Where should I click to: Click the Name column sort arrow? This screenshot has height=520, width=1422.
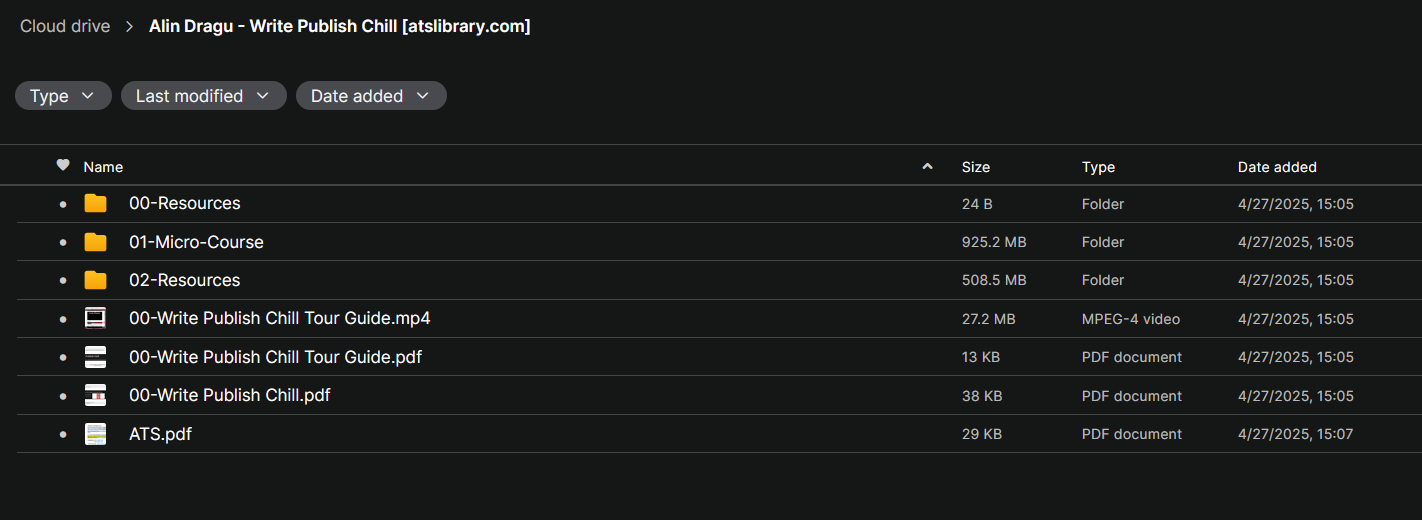point(927,166)
